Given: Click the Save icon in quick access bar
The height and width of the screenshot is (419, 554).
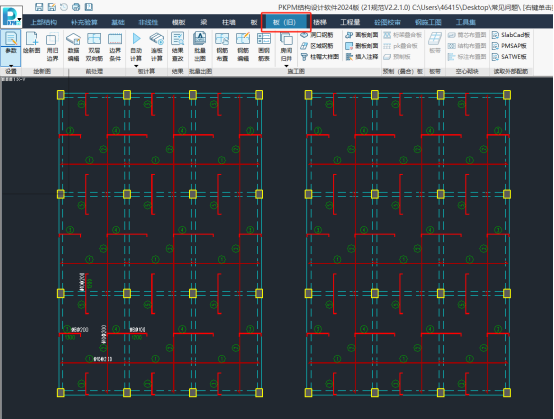Looking at the screenshot, I should click(39, 7).
